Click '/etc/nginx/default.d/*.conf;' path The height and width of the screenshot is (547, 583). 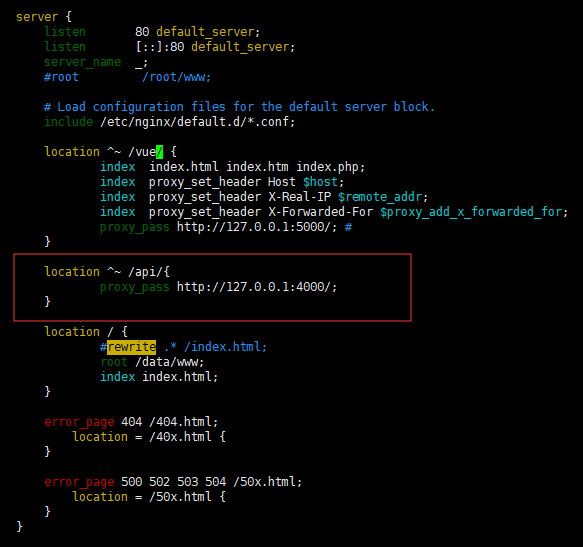click(197, 122)
